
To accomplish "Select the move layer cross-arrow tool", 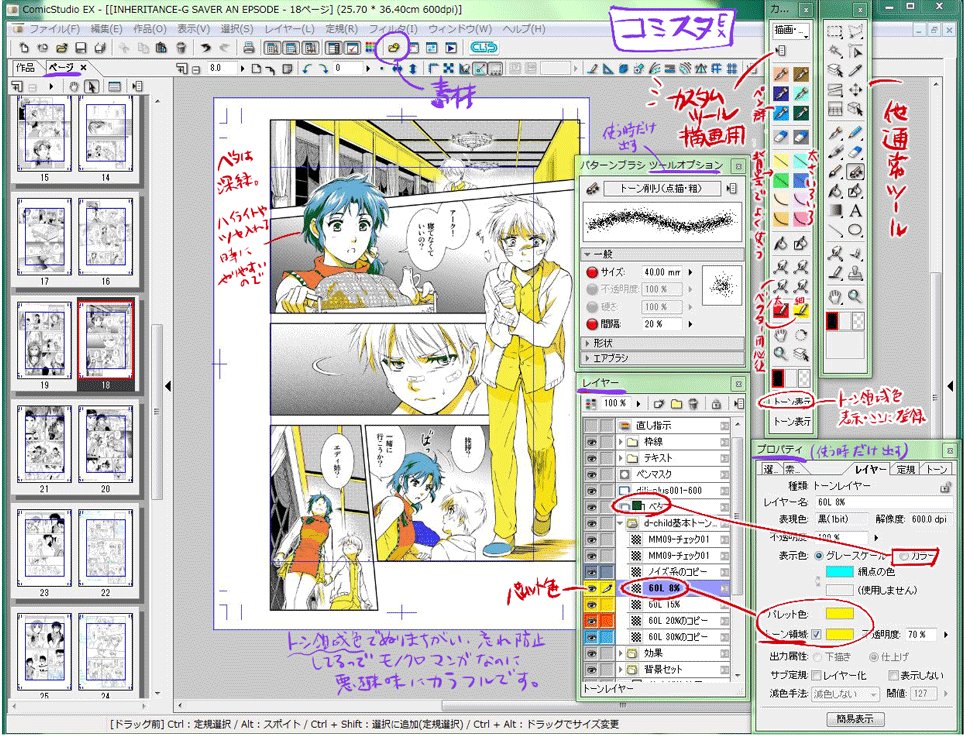I will pos(855,90).
